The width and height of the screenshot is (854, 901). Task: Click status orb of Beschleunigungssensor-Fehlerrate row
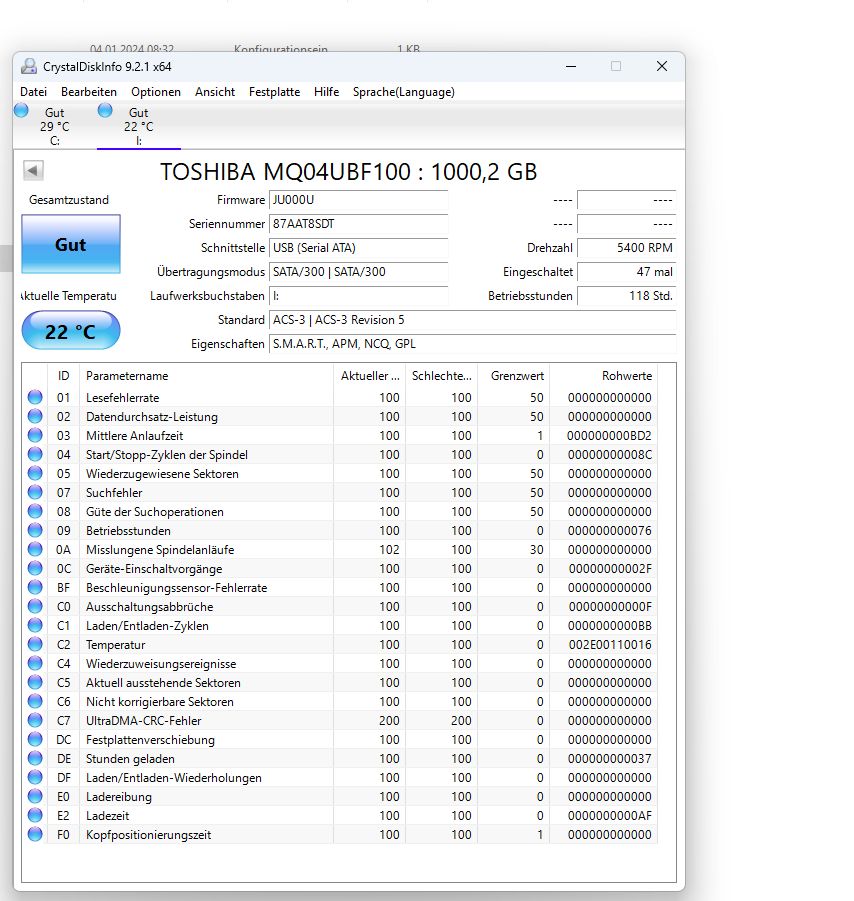(35, 587)
